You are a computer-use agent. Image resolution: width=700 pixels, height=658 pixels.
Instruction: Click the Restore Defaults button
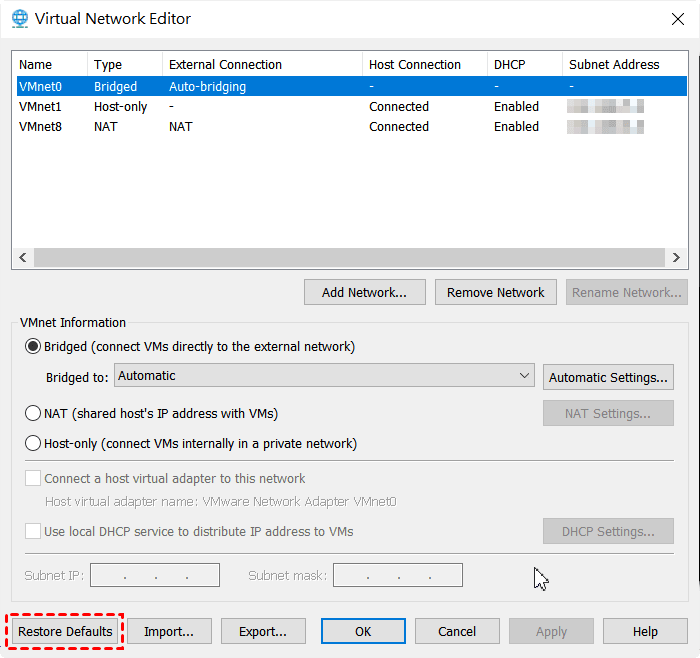[65, 631]
